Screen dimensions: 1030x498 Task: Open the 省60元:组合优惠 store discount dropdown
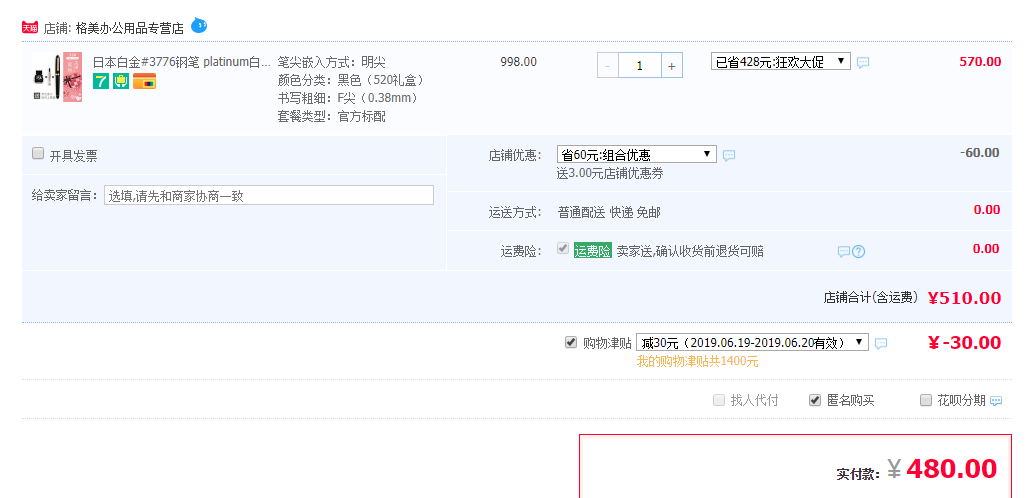tap(637, 154)
